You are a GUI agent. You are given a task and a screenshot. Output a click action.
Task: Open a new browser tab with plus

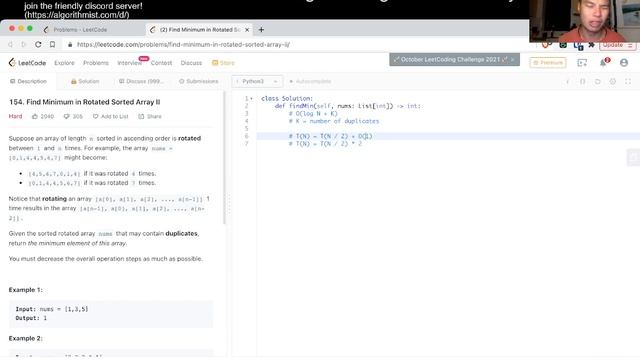tap(261, 30)
